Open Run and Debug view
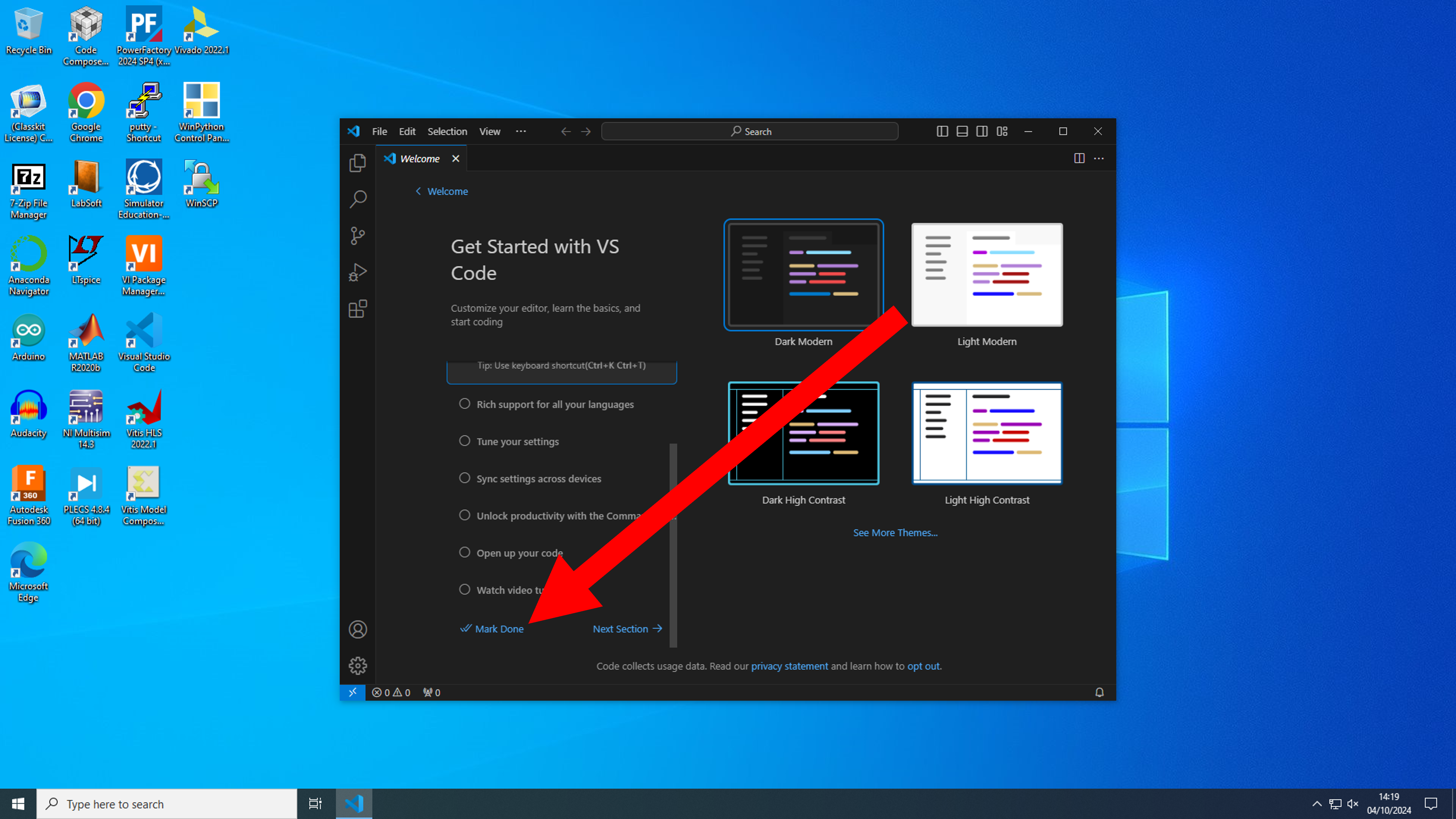This screenshot has height=819, width=1456. (357, 272)
